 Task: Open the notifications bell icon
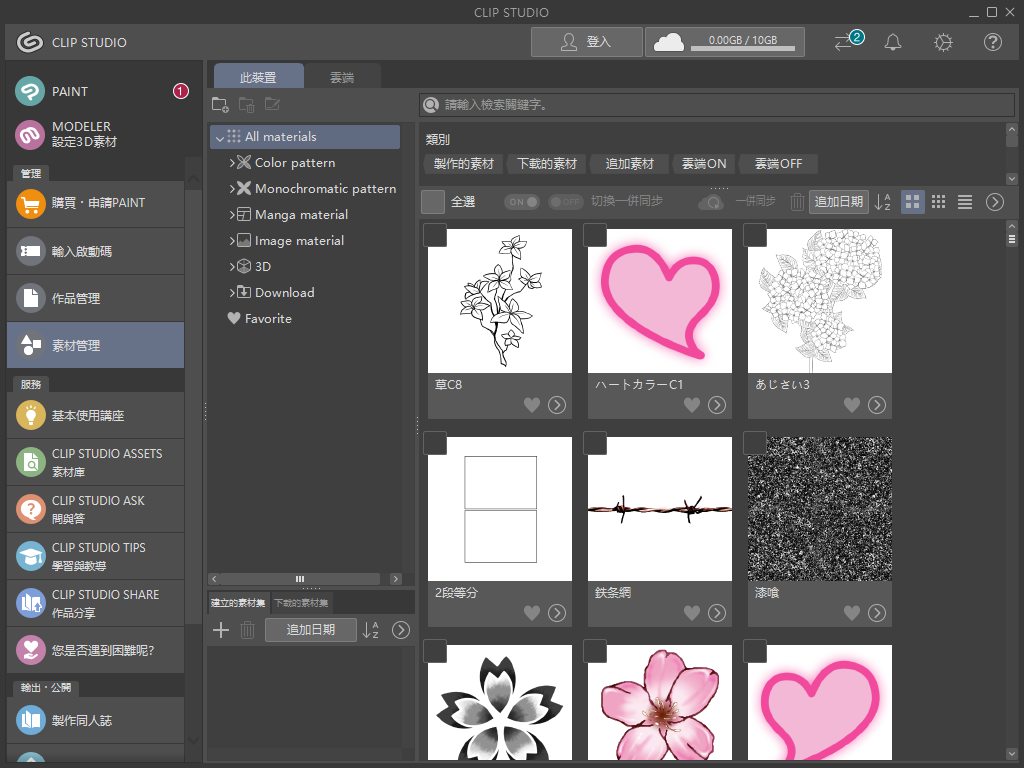[893, 42]
